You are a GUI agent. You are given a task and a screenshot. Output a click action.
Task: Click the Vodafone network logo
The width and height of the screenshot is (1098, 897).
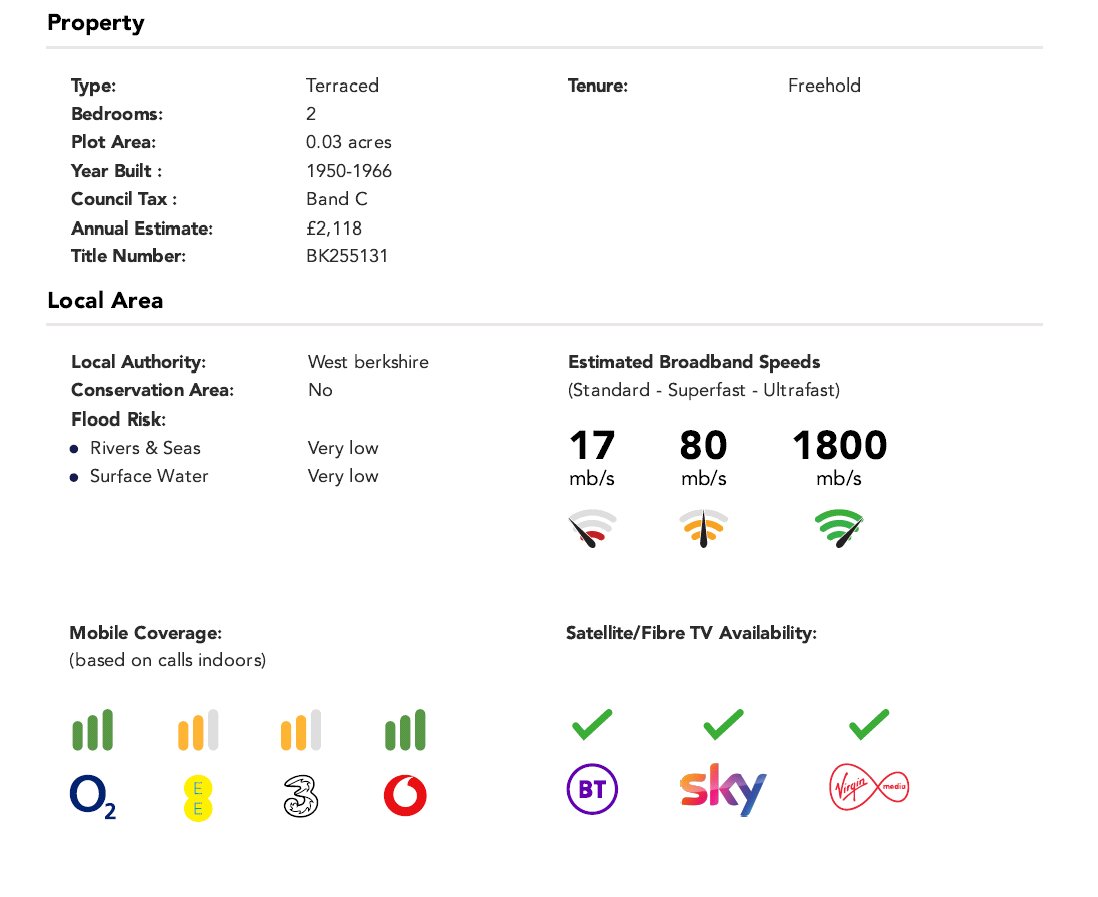tap(405, 795)
